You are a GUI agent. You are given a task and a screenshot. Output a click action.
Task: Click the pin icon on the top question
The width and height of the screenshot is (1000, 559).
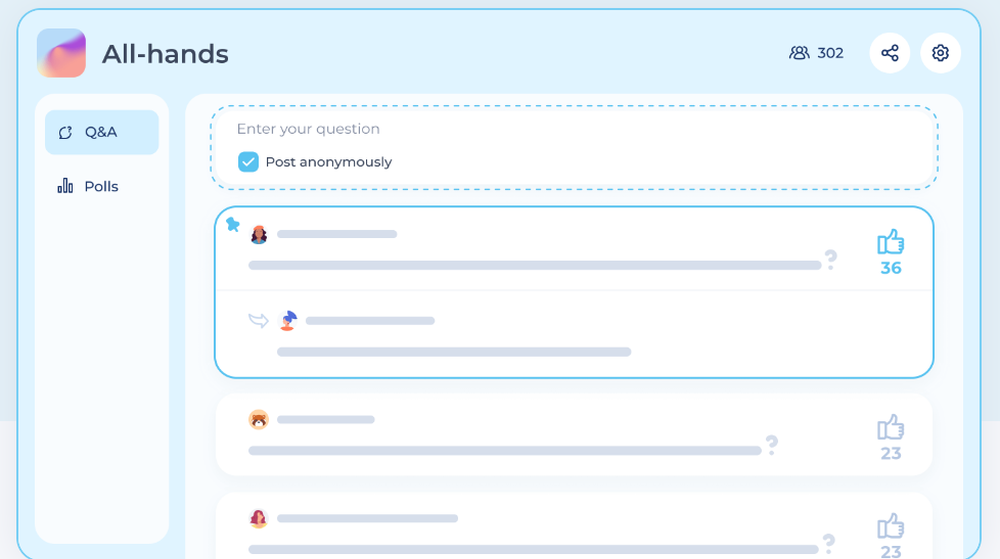click(233, 224)
